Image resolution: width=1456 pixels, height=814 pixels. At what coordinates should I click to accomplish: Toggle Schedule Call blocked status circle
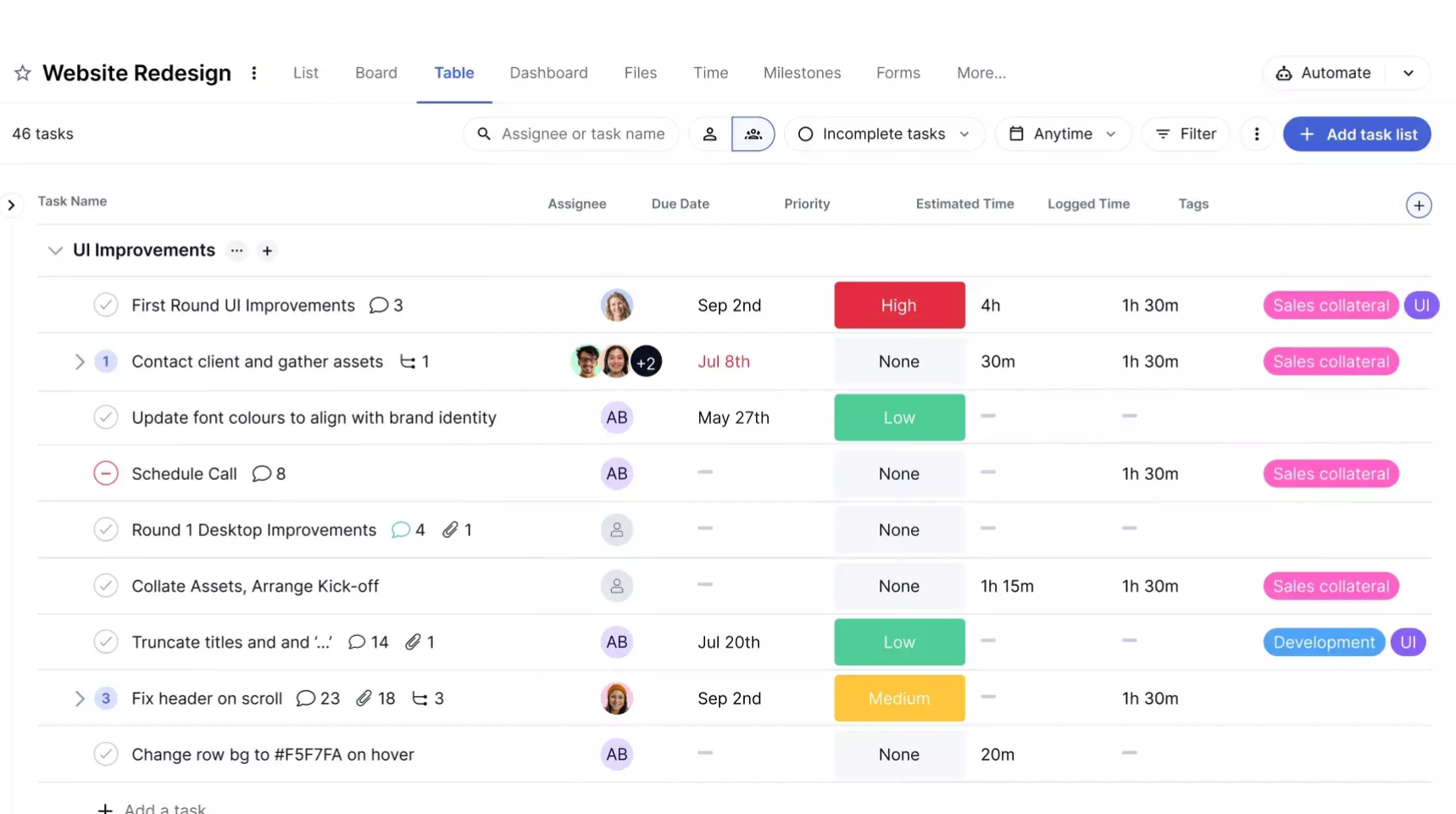(x=106, y=474)
